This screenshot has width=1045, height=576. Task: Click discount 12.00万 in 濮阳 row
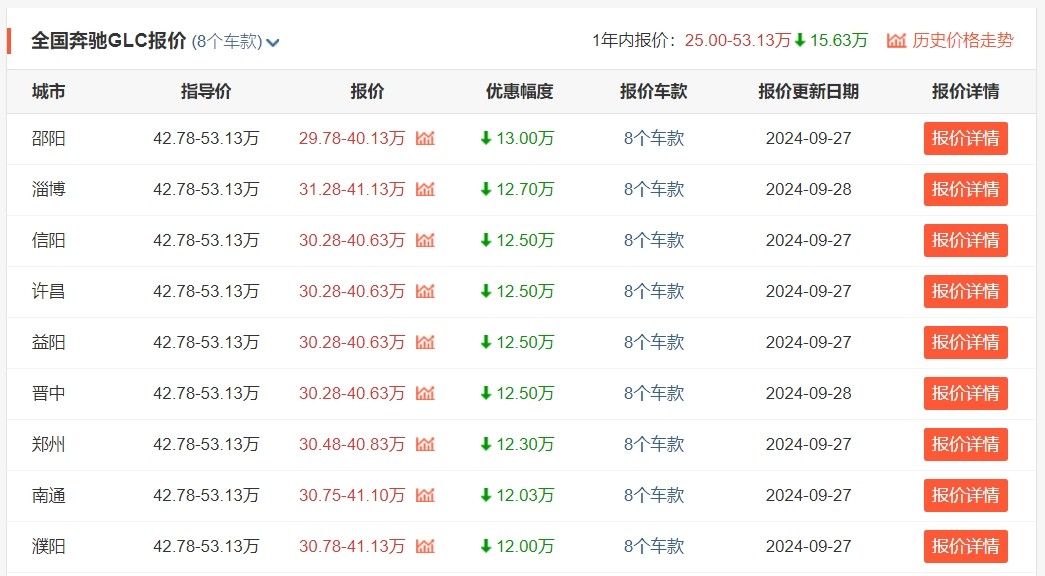(x=524, y=546)
